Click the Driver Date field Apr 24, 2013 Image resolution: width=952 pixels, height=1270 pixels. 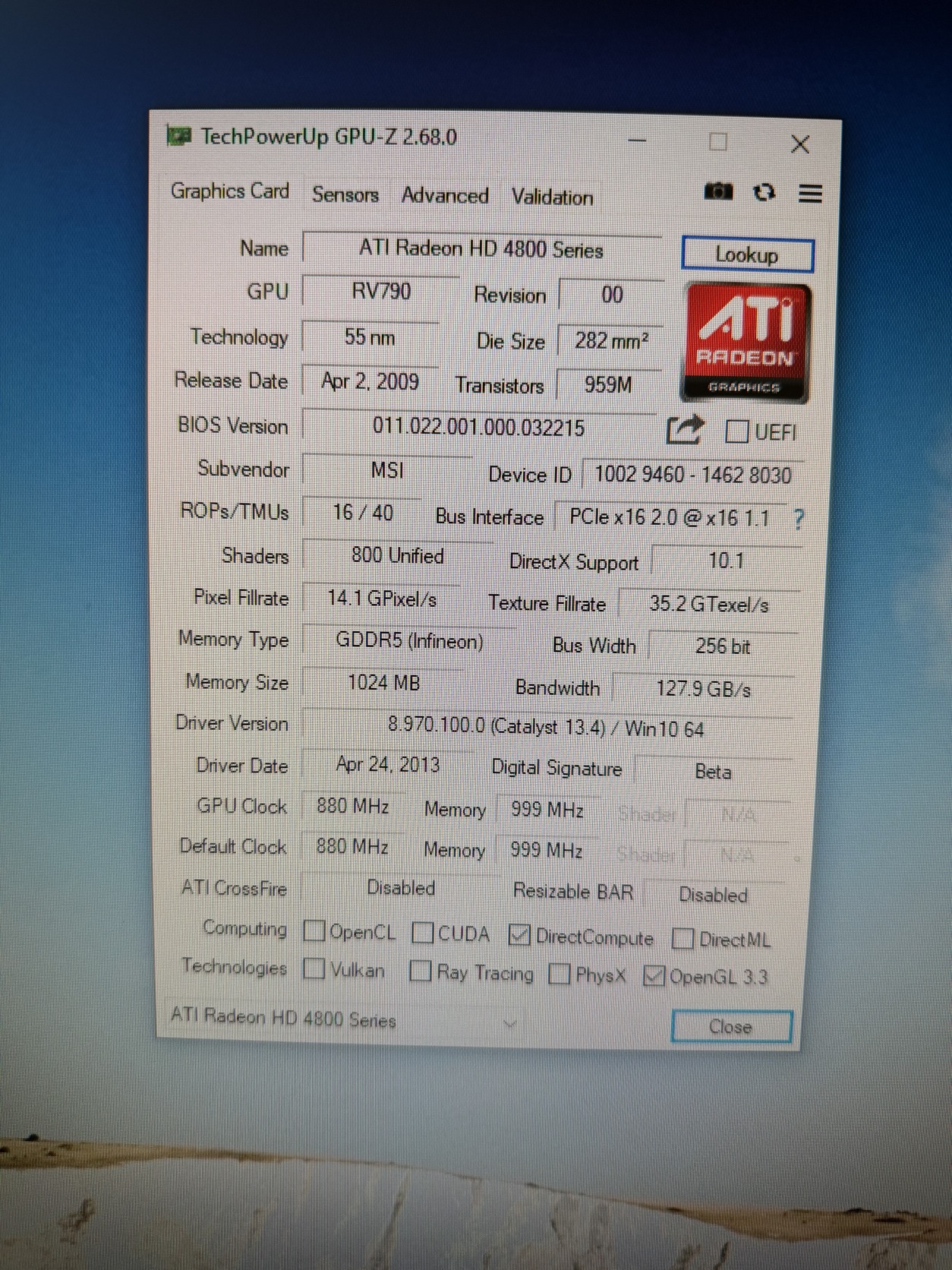pos(388,764)
